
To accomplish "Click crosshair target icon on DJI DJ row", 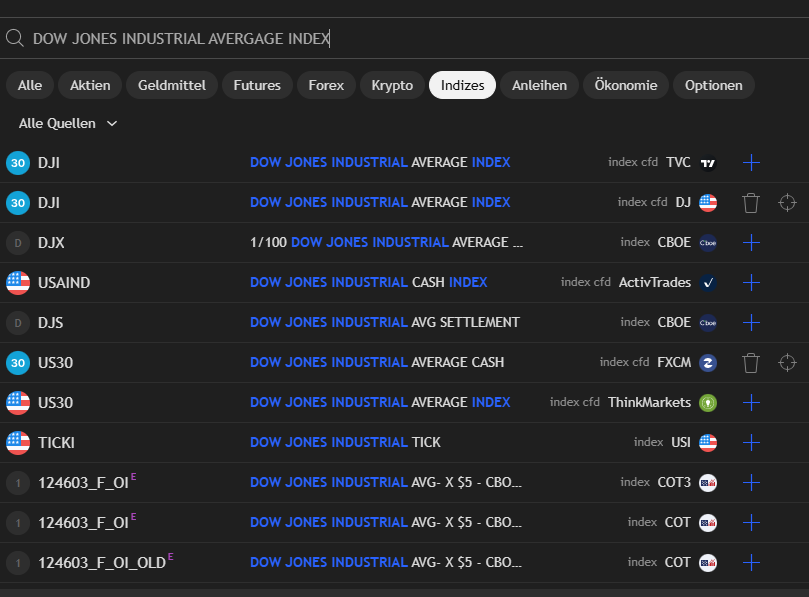I will click(x=787, y=203).
